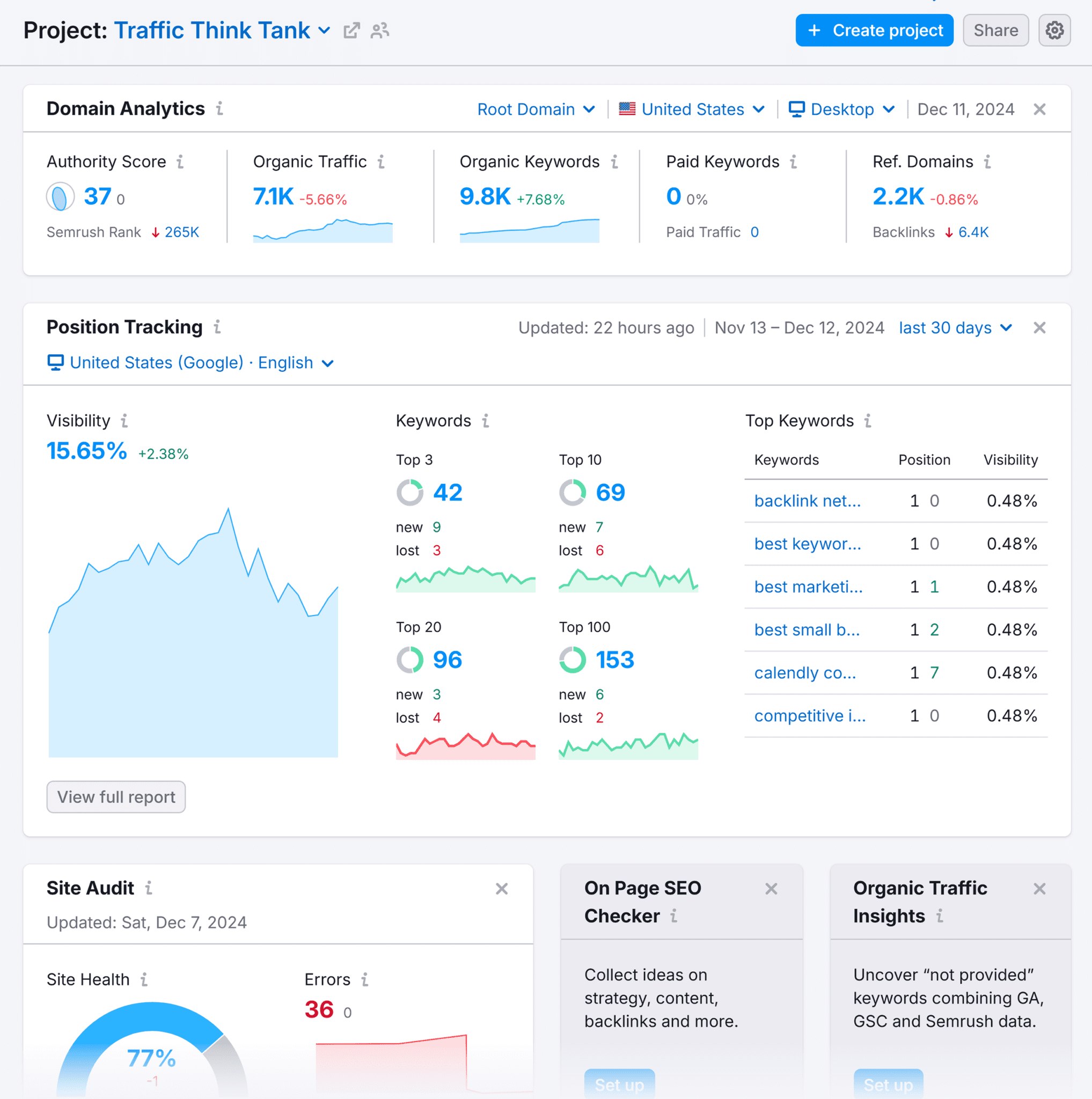Open the best small b... keyword link

pyautogui.click(x=807, y=629)
